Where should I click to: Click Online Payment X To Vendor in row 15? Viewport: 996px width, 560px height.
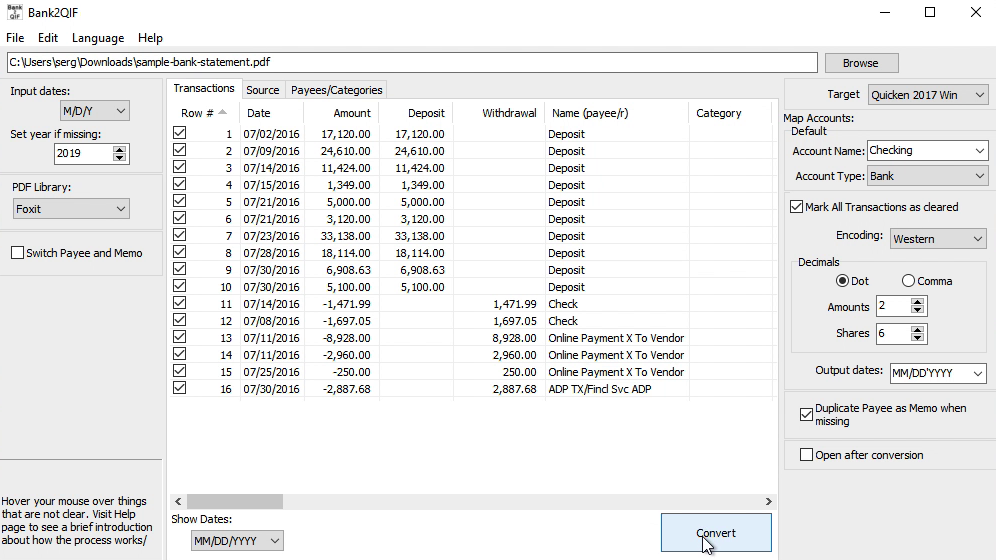point(616,372)
